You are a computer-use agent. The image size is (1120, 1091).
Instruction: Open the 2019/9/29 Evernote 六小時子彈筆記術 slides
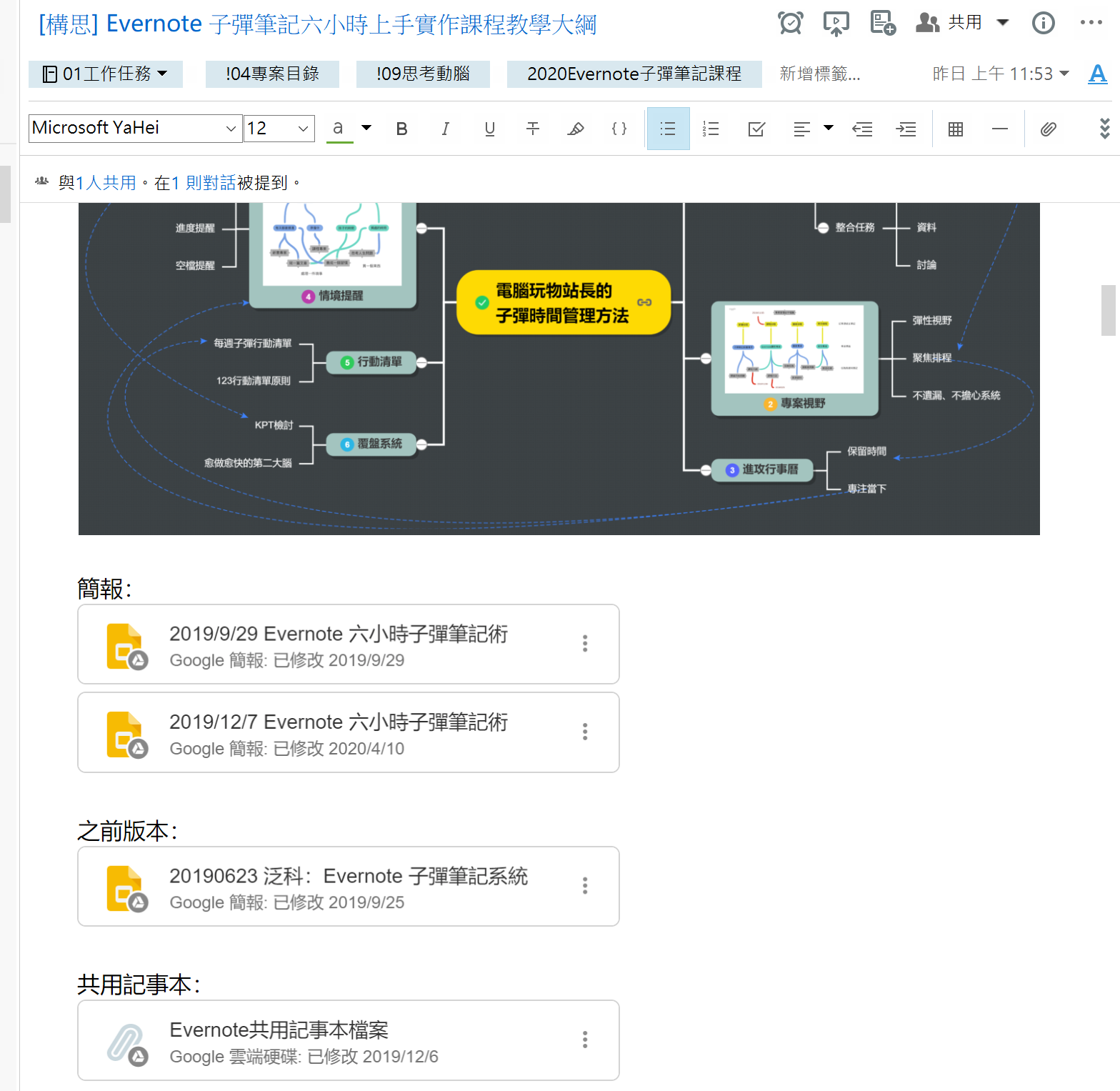[349, 644]
